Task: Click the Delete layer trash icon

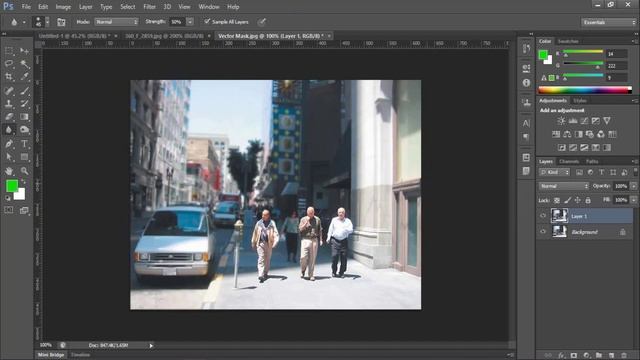Action: click(x=624, y=356)
